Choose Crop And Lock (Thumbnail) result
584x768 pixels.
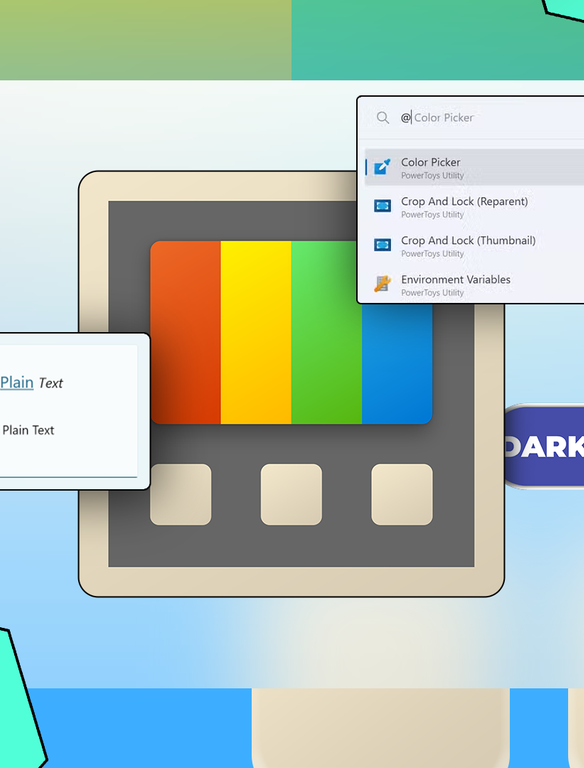pyautogui.click(x=474, y=246)
